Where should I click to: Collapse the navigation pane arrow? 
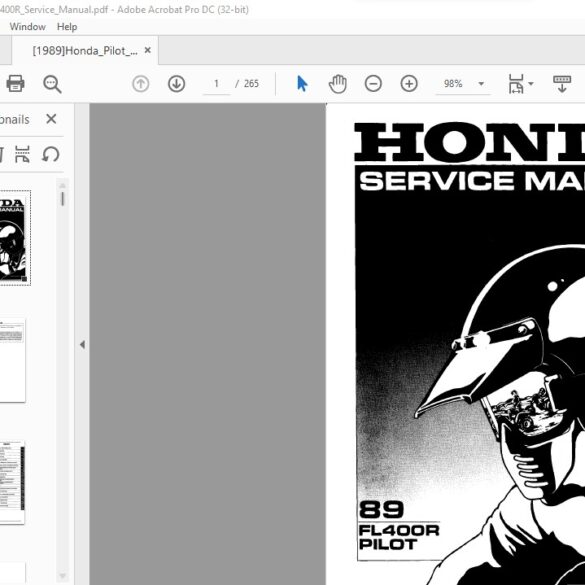coord(82,345)
